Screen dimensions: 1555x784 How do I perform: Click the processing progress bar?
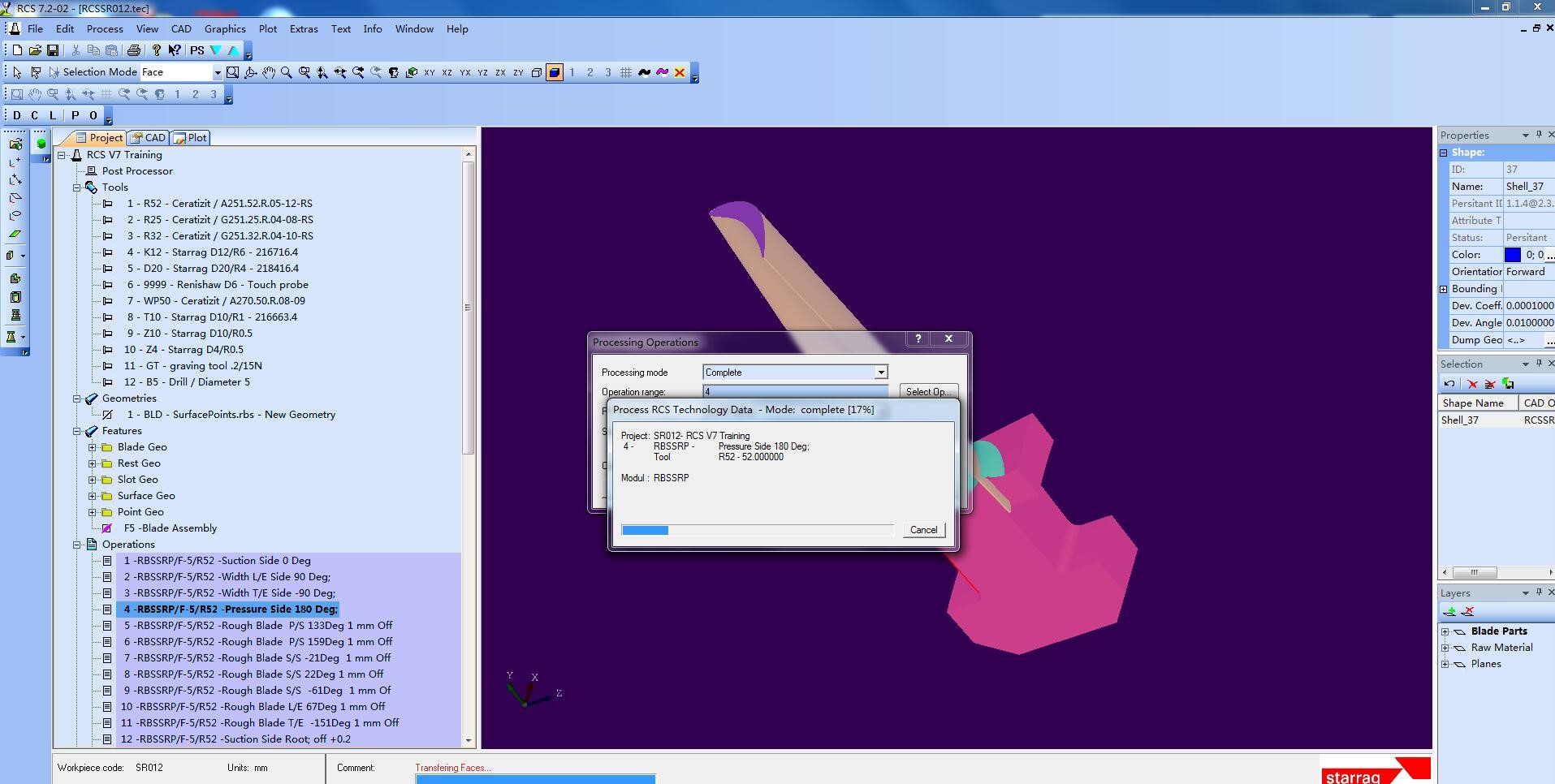[758, 530]
